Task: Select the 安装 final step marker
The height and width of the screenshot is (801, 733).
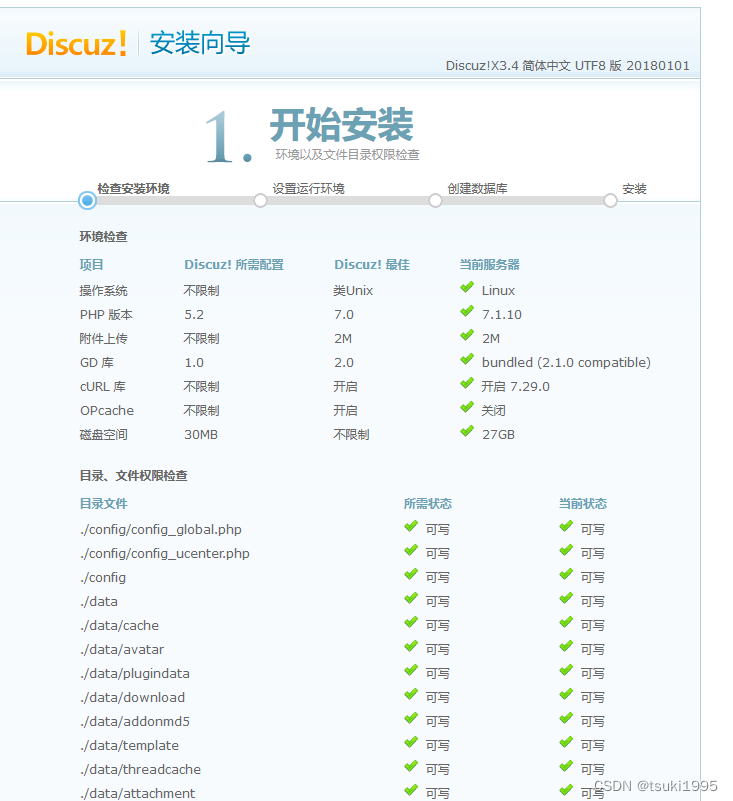Action: pos(610,201)
